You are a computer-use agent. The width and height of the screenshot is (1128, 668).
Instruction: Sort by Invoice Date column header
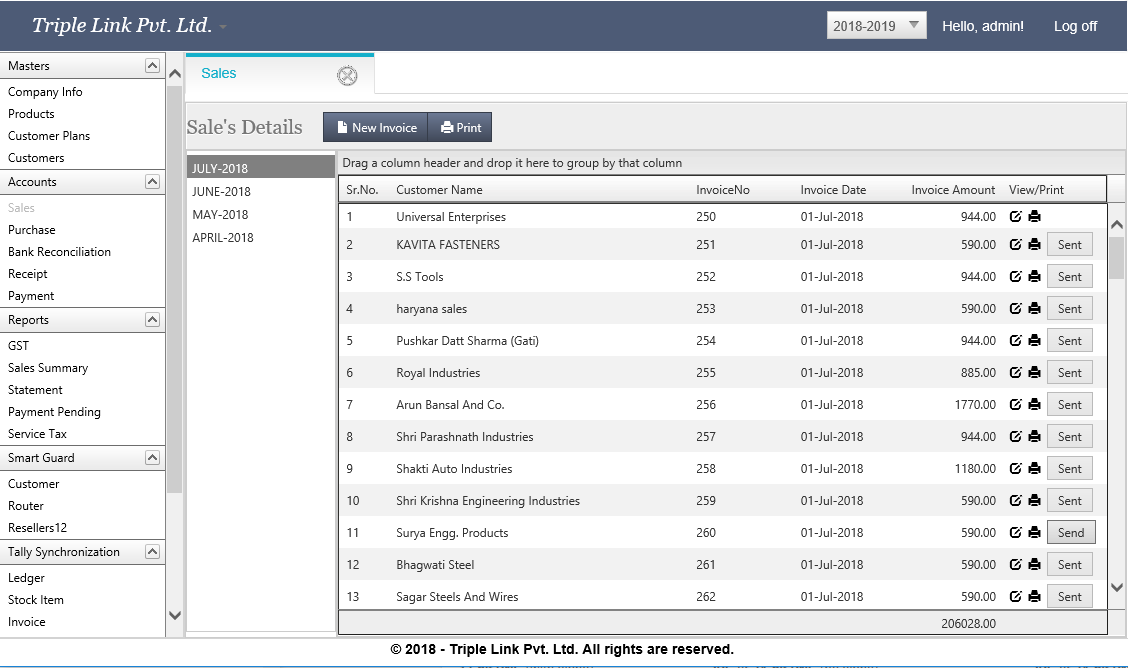(x=833, y=190)
